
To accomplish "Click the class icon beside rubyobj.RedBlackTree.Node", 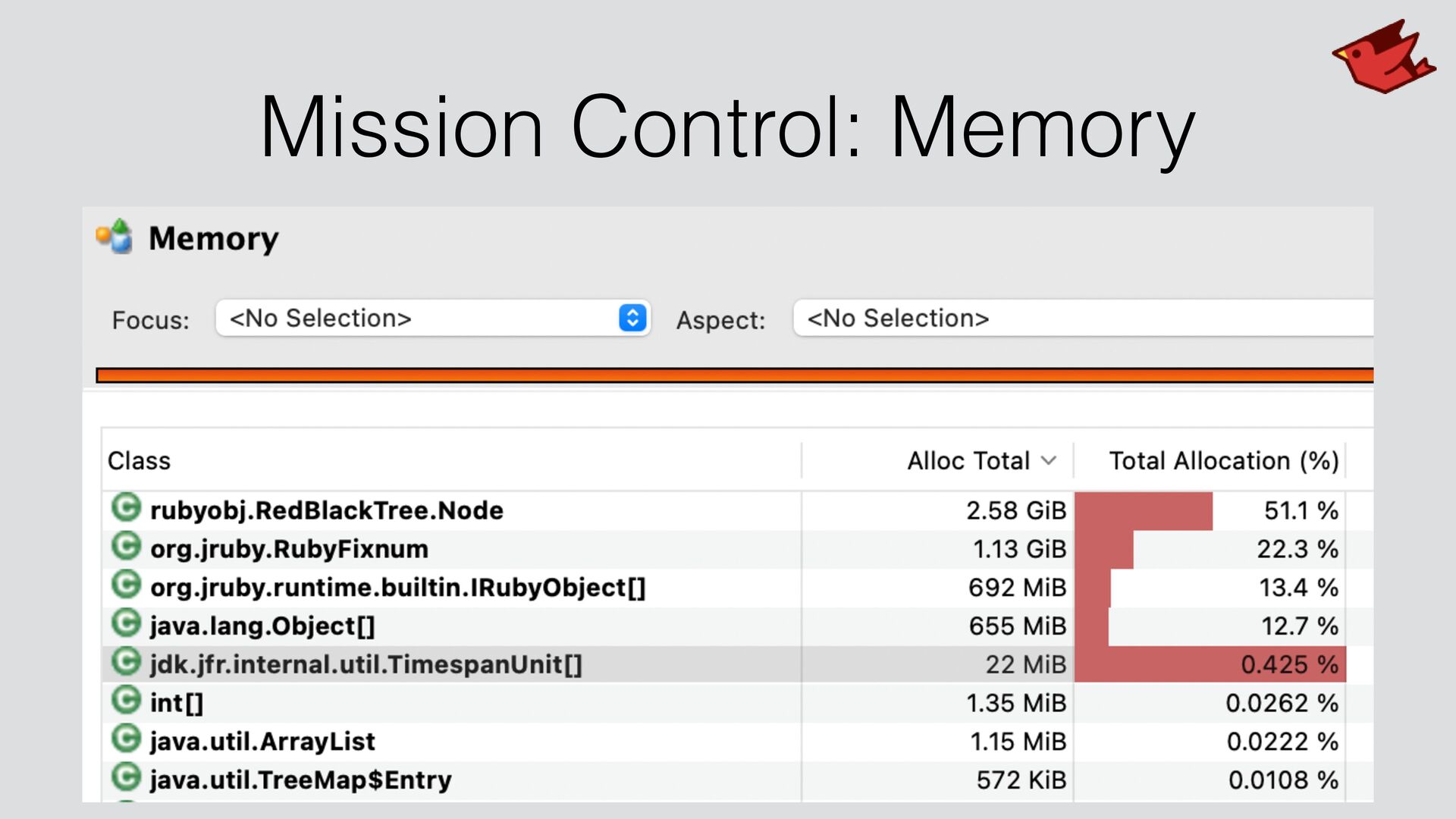I will point(126,508).
